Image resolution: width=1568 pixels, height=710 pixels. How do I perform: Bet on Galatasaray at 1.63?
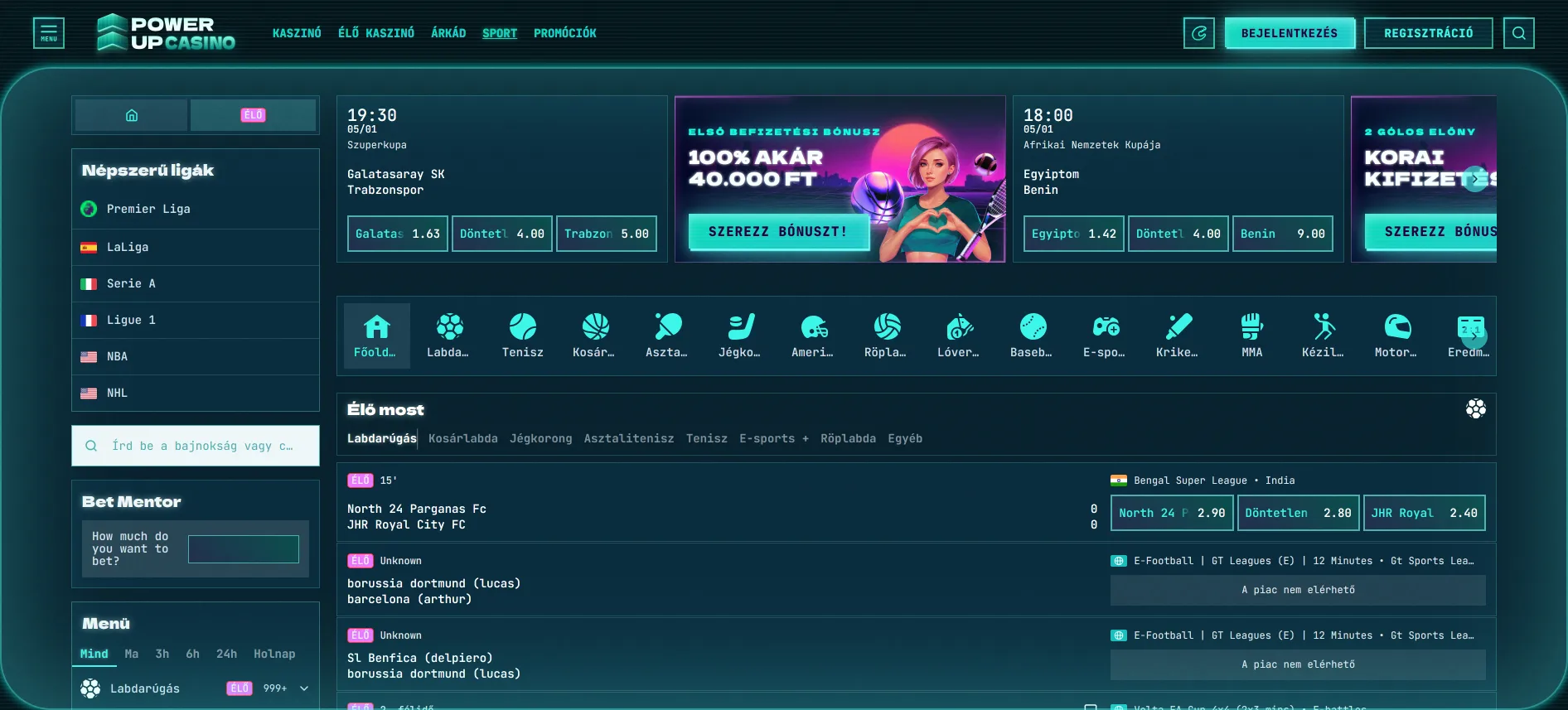click(x=398, y=234)
